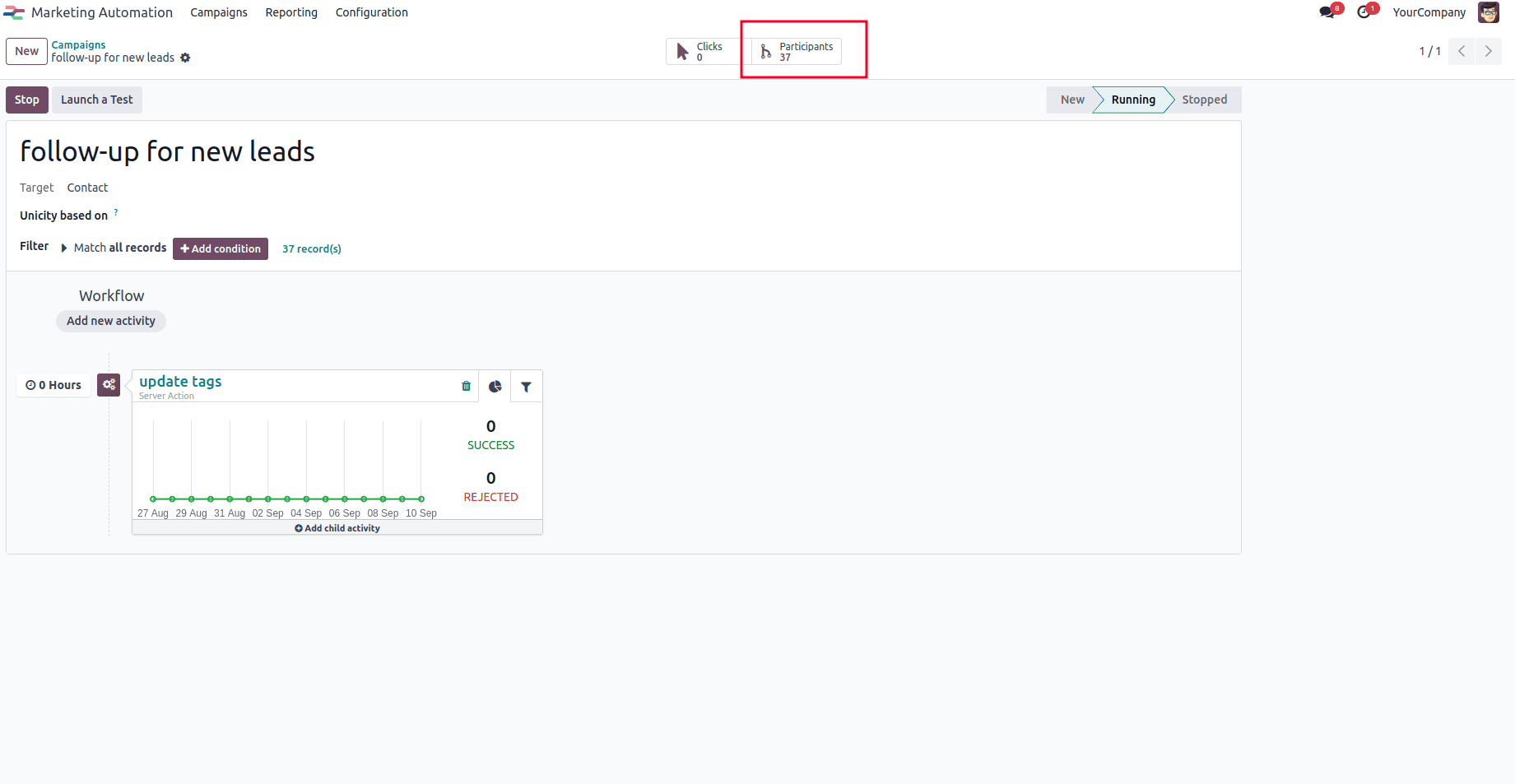1515x784 pixels.
Task: Open the Marketing Automation app logo
Action: (x=14, y=12)
